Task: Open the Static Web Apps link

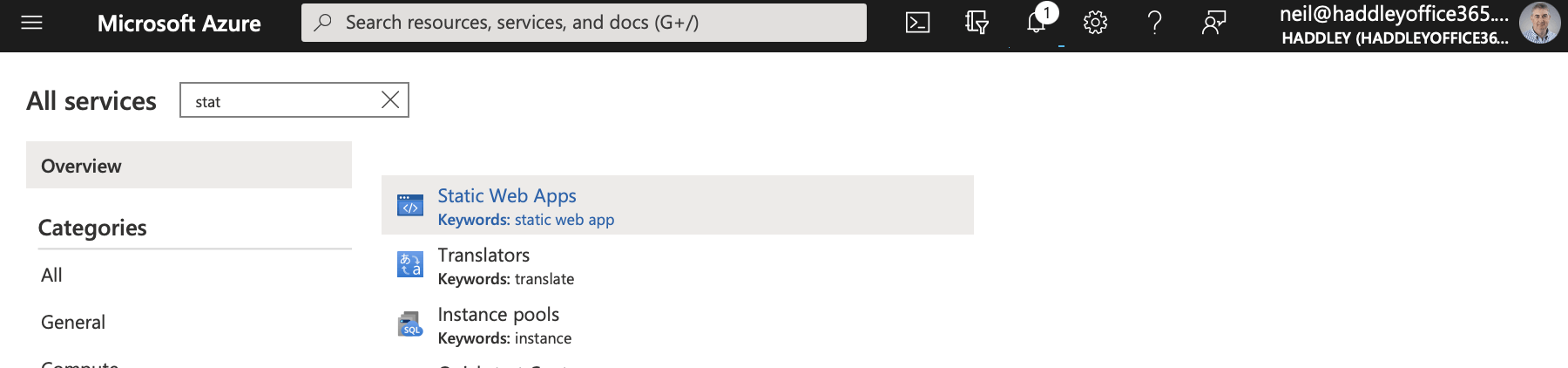Action: point(507,196)
